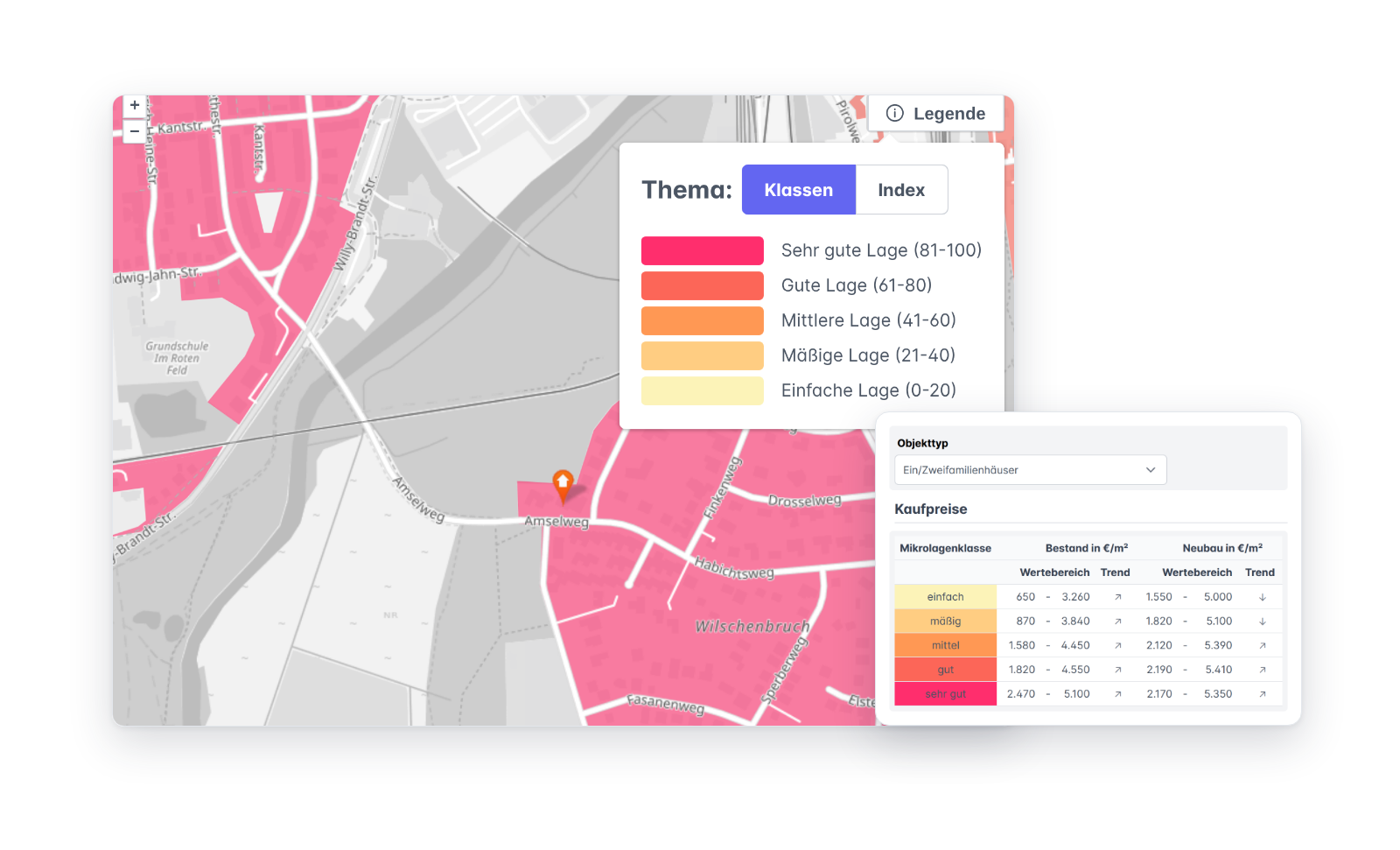Open the Legende panel
Image resolution: width=1400 pixels, height=850 pixels.
(935, 114)
